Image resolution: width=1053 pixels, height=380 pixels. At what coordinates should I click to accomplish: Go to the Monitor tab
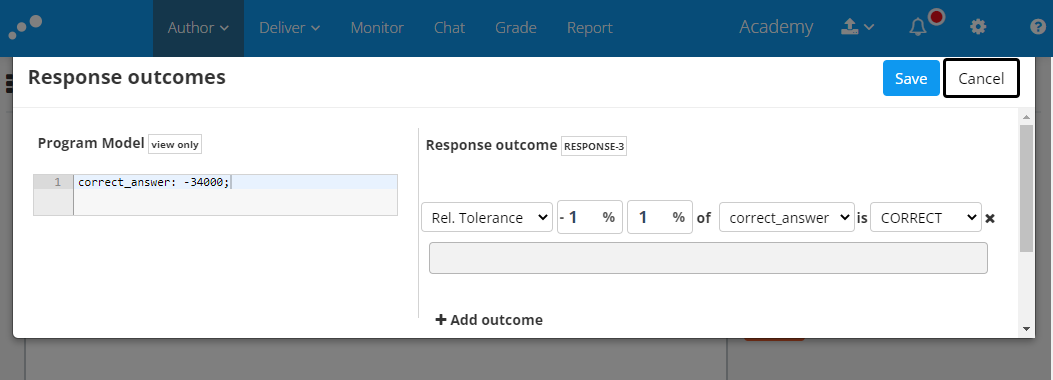(377, 28)
